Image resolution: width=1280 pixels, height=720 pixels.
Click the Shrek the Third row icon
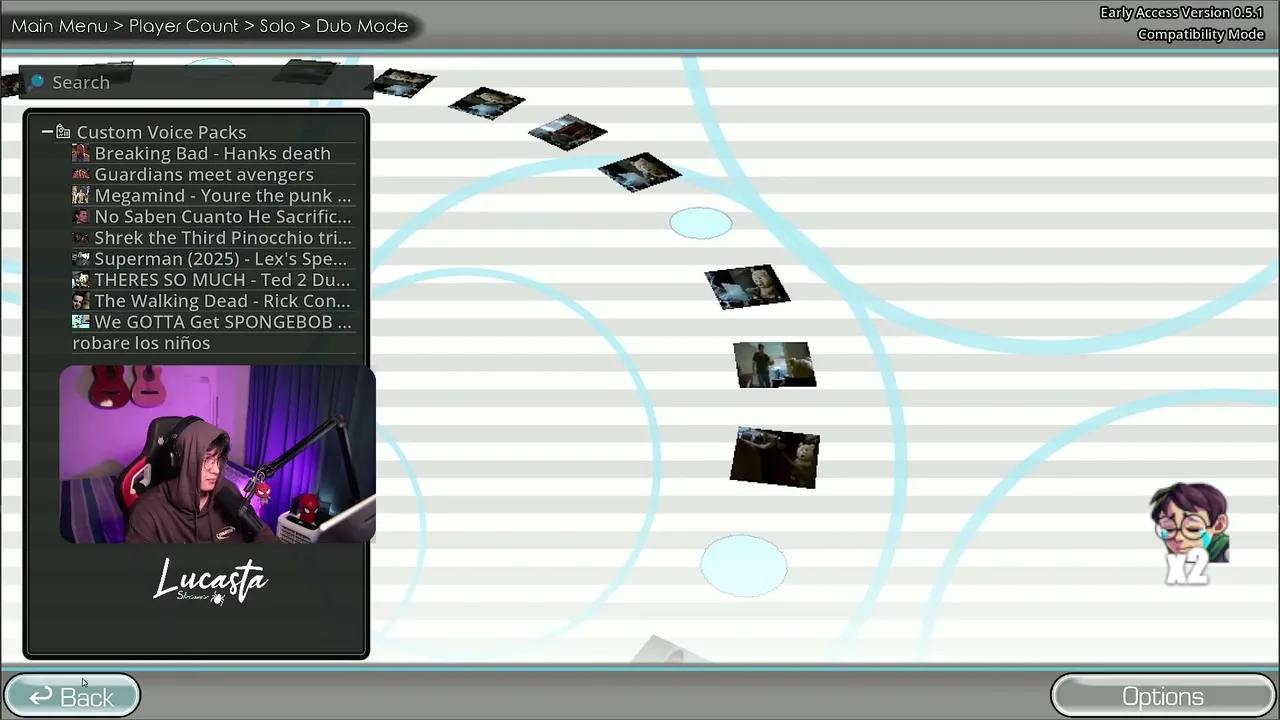[x=81, y=238]
